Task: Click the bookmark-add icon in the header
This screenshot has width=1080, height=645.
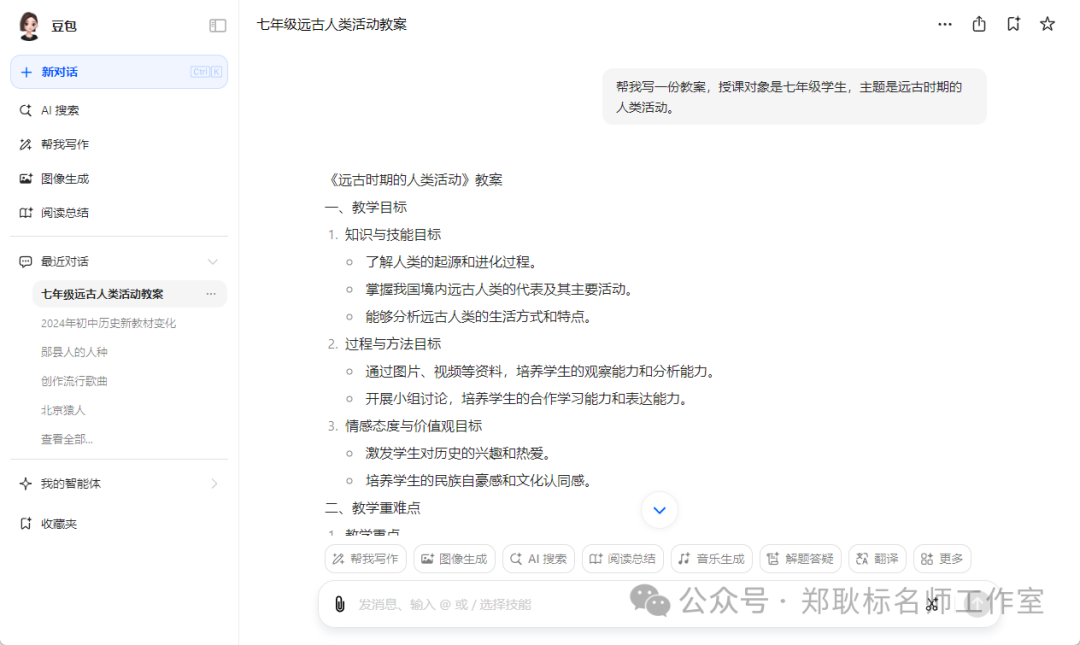Action: click(1013, 24)
